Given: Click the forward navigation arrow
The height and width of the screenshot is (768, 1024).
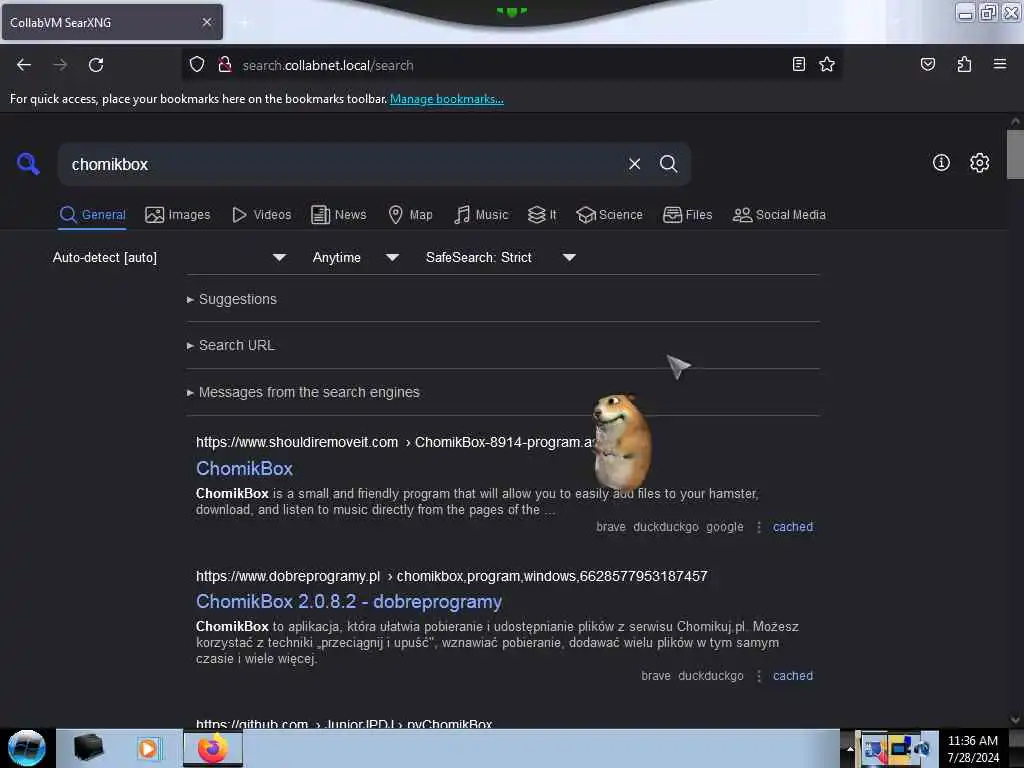Looking at the screenshot, I should click(60, 65).
